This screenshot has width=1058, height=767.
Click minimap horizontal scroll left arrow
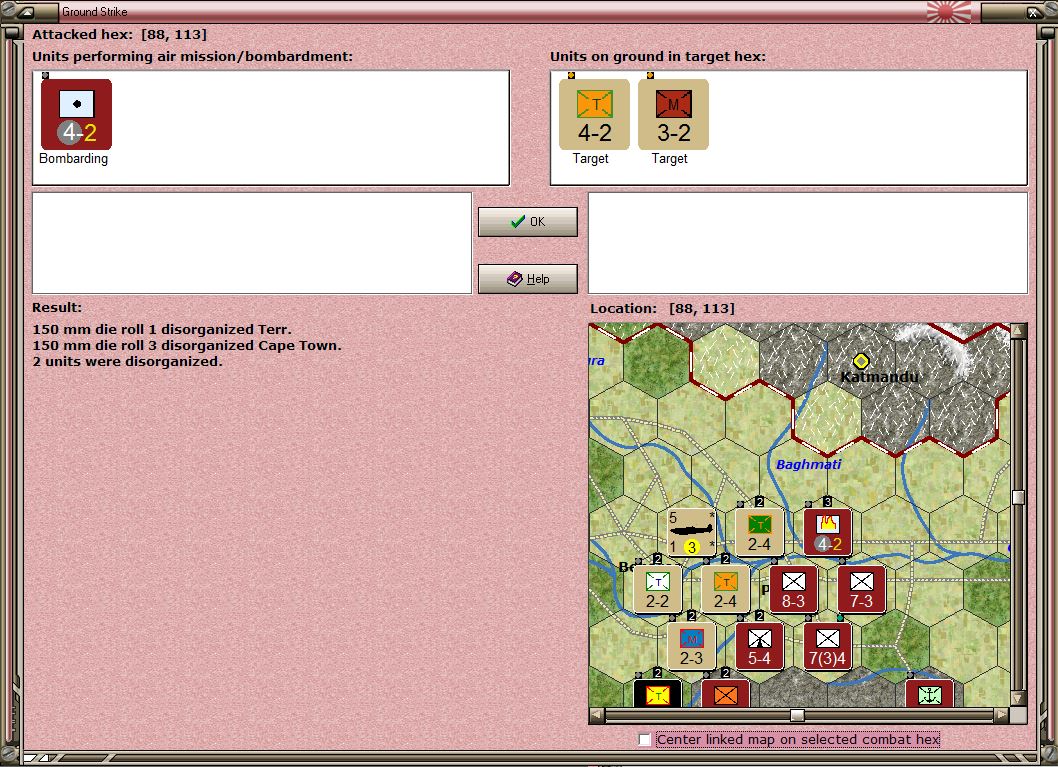(597, 714)
